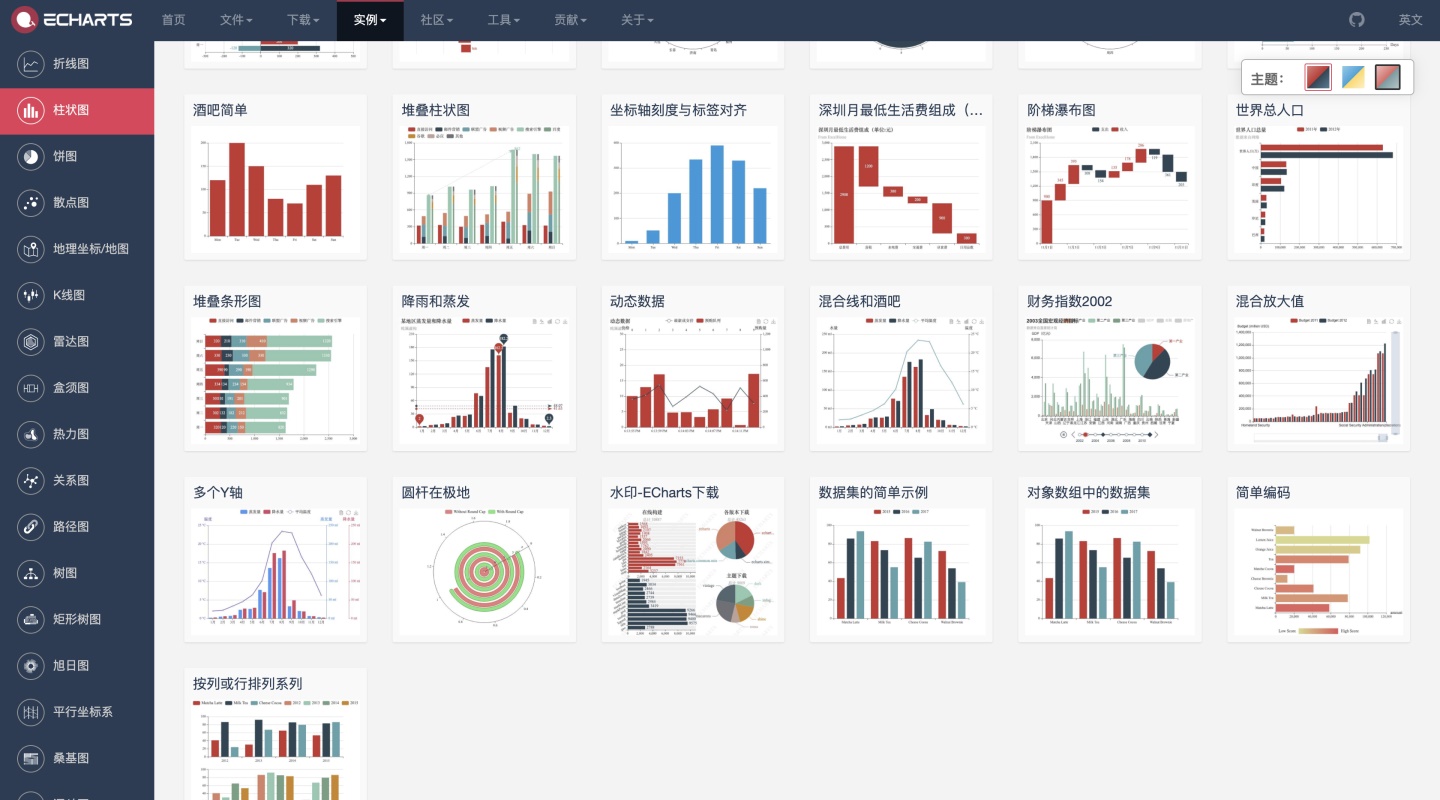This screenshot has height=800, width=1440.
Task: Select the radar chart icon
Action: pyautogui.click(x=31, y=342)
